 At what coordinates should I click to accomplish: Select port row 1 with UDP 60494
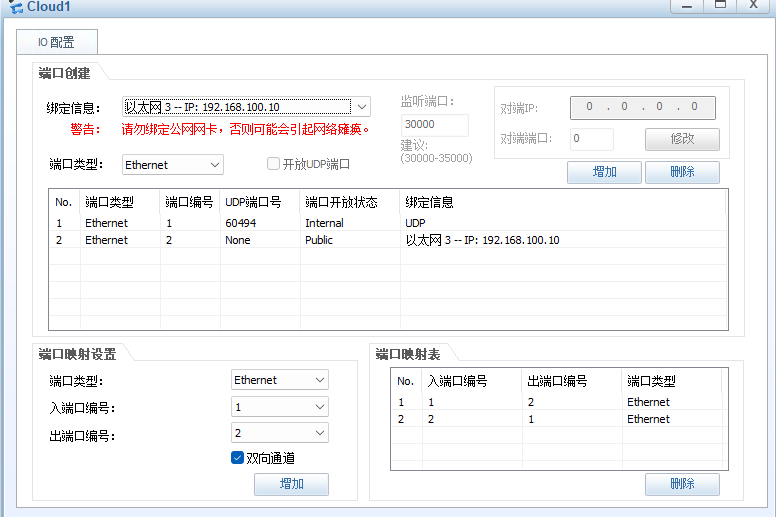(x=388, y=223)
